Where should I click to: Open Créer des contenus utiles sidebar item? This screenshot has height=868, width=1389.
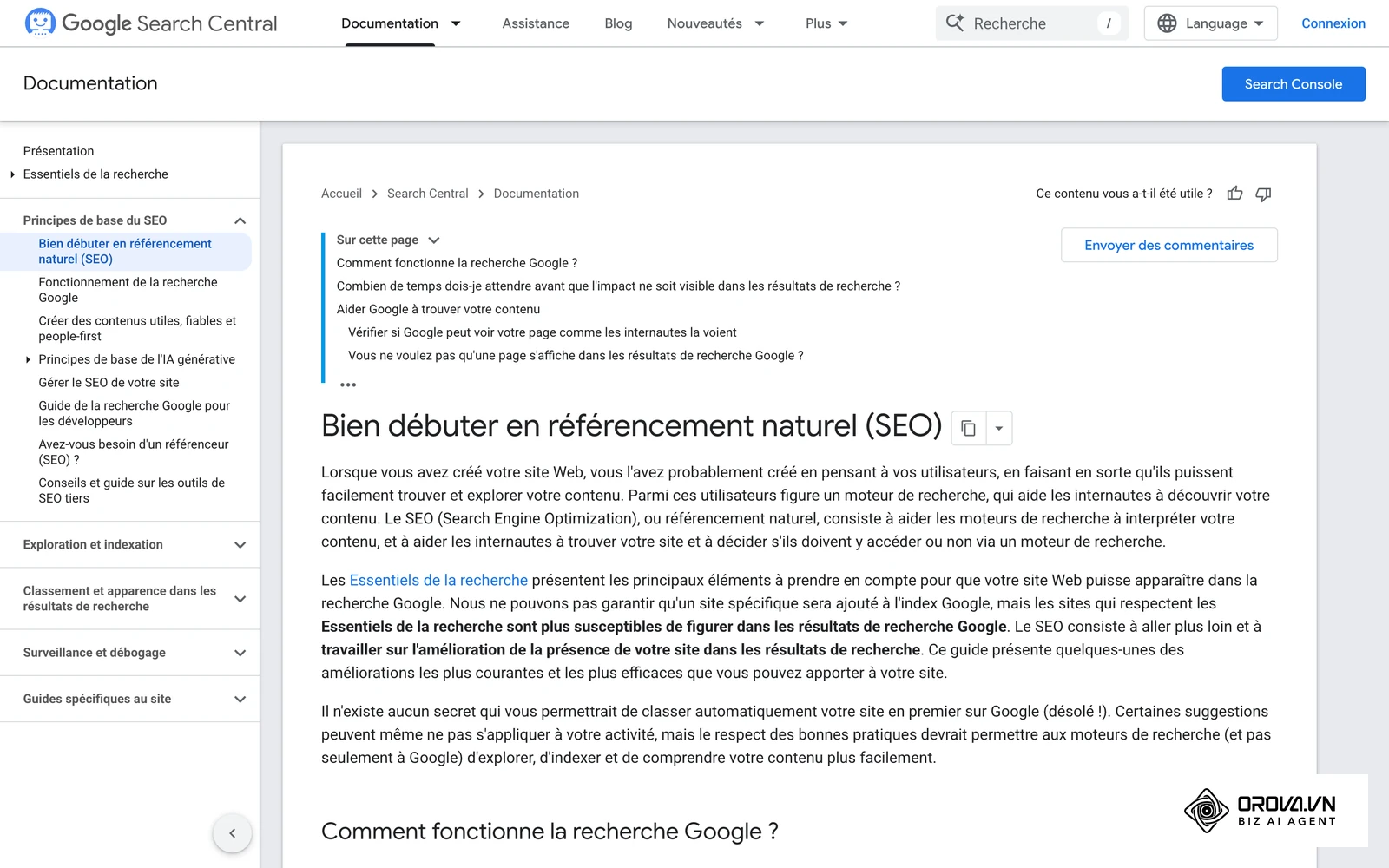tap(137, 328)
